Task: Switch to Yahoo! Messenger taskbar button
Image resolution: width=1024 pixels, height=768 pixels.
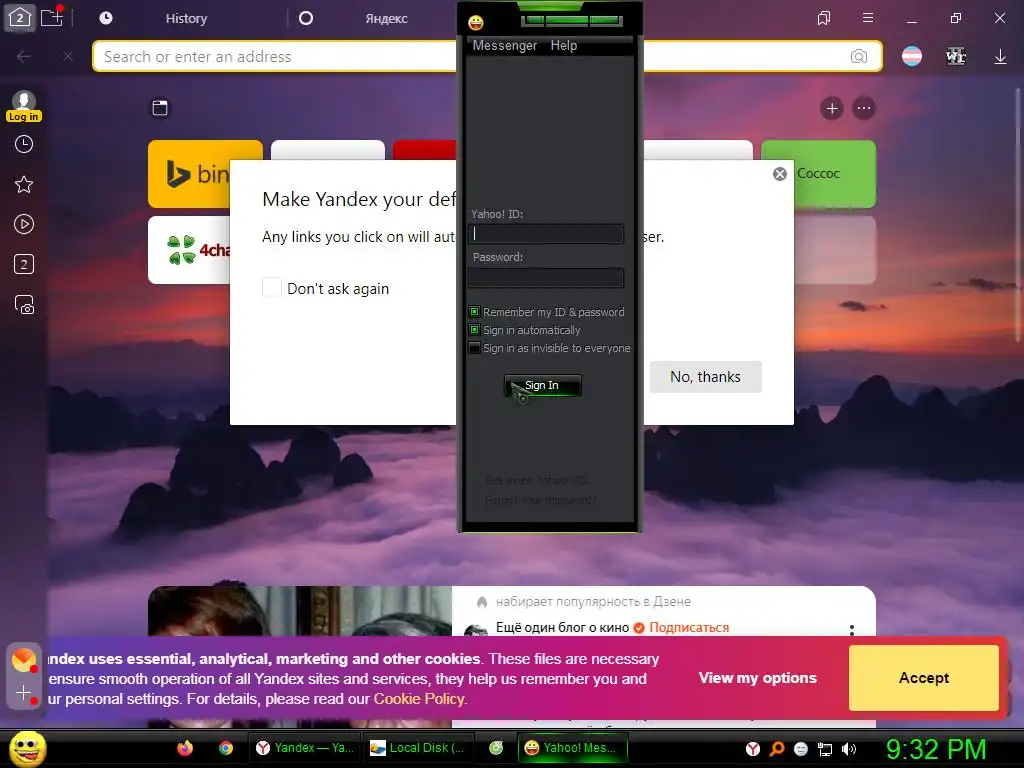Action: click(x=572, y=748)
